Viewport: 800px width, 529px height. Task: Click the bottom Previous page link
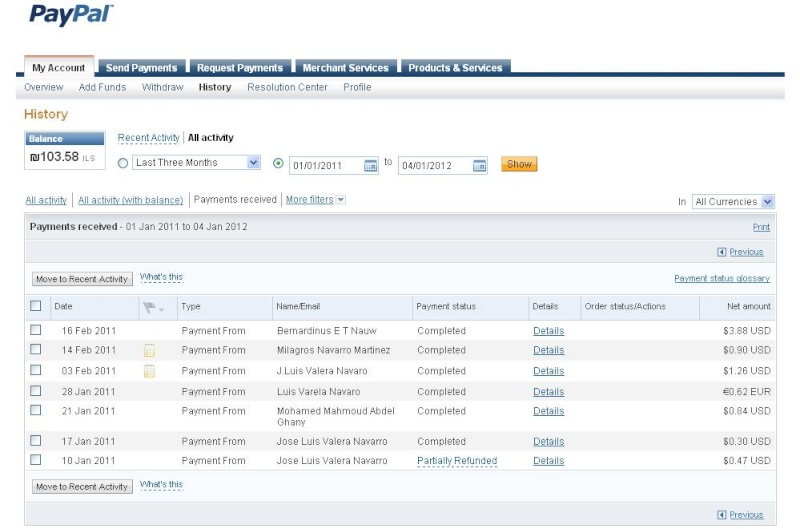point(746,515)
